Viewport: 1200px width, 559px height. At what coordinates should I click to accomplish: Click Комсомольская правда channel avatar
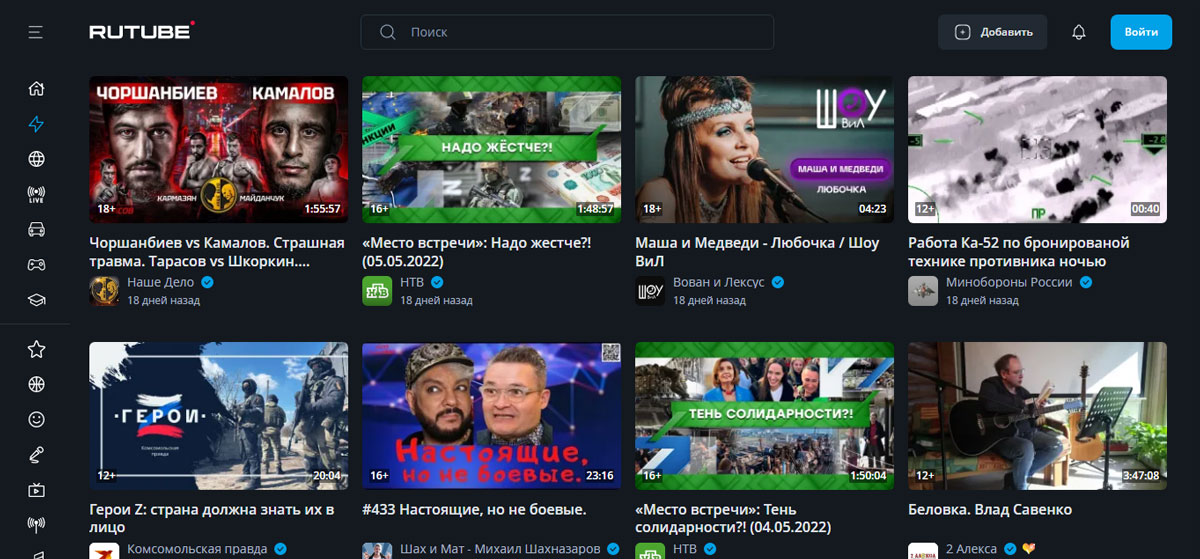point(104,551)
